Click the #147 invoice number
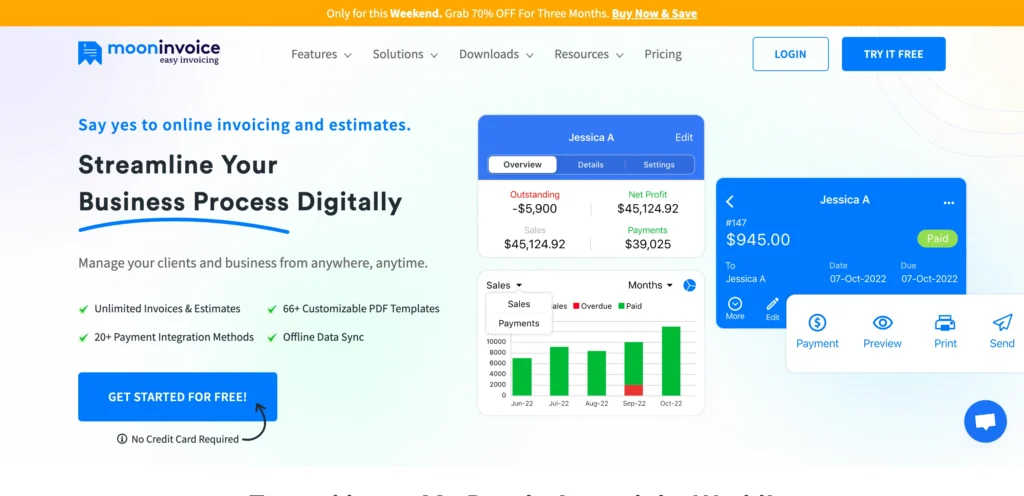1024x496 pixels. click(x=736, y=223)
